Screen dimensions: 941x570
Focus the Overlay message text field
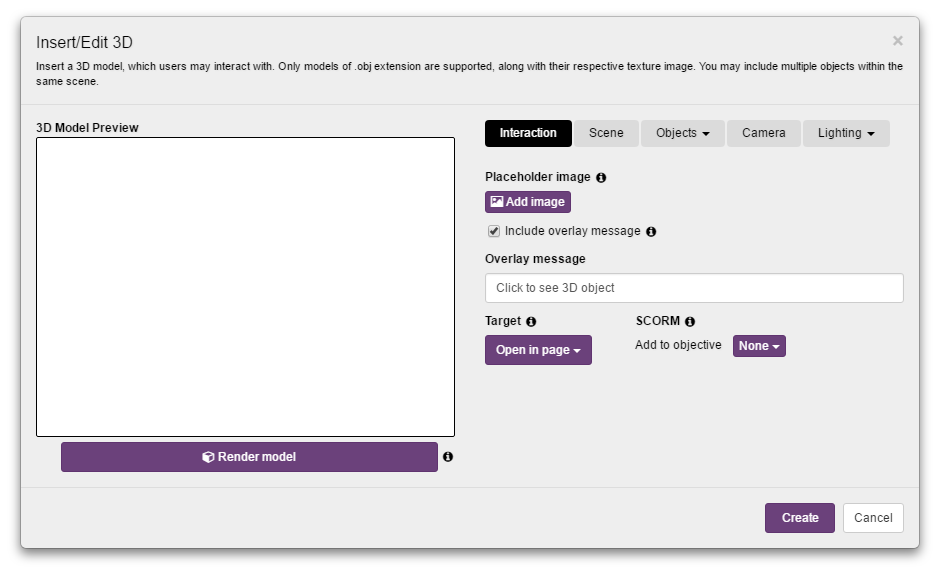pos(694,288)
